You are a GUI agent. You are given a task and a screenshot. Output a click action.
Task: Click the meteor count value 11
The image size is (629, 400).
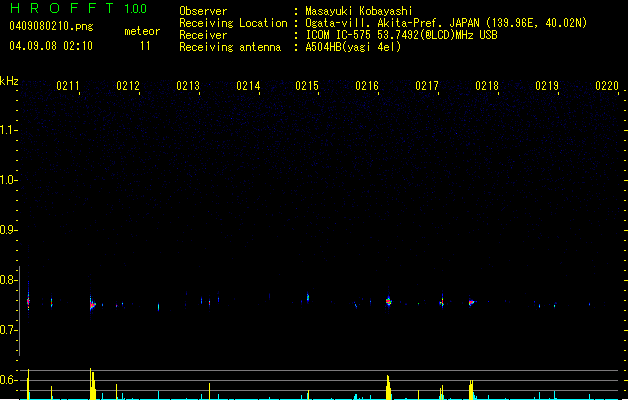click(x=145, y=46)
